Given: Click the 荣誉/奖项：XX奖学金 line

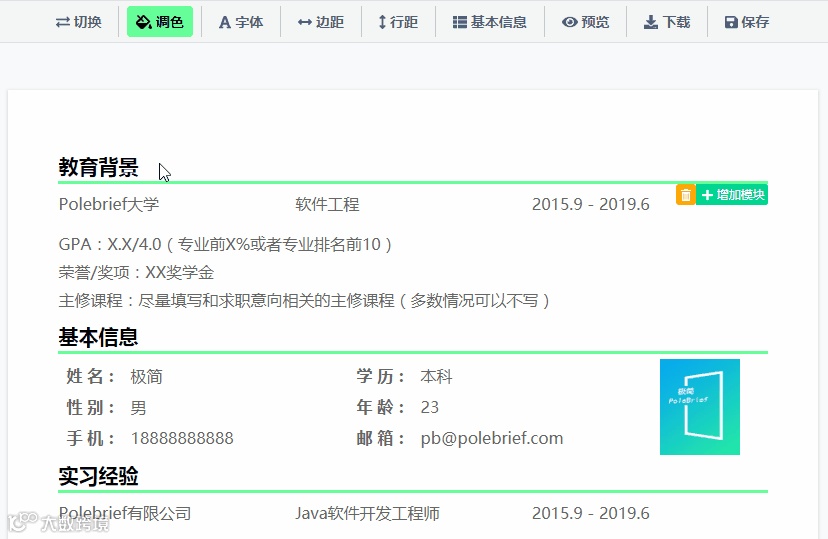Looking at the screenshot, I should (x=136, y=272).
